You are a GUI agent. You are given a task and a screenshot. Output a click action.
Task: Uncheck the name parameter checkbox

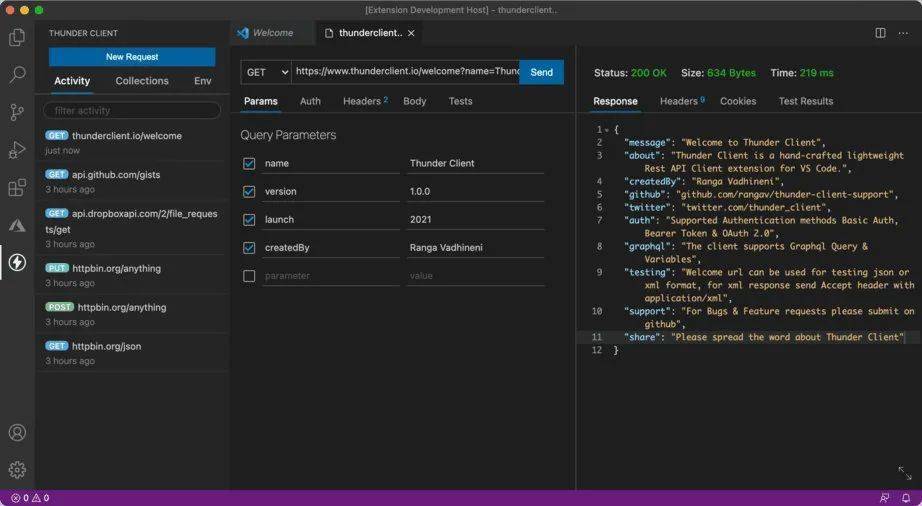tap(249, 163)
